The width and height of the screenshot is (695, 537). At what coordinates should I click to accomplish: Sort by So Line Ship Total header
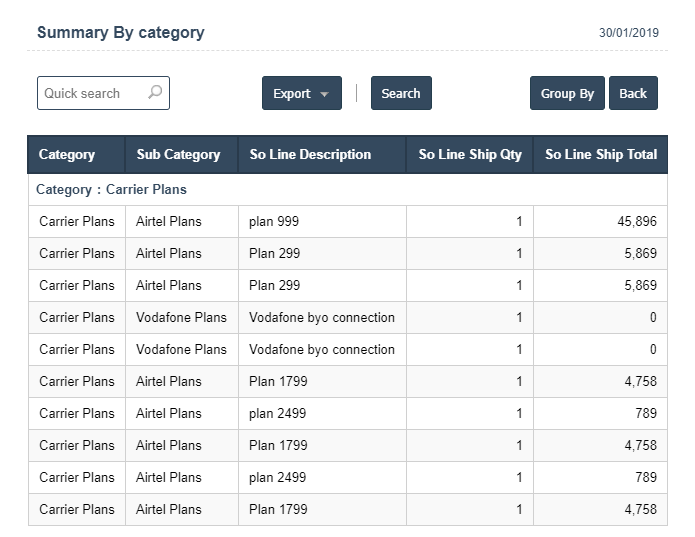click(x=601, y=154)
